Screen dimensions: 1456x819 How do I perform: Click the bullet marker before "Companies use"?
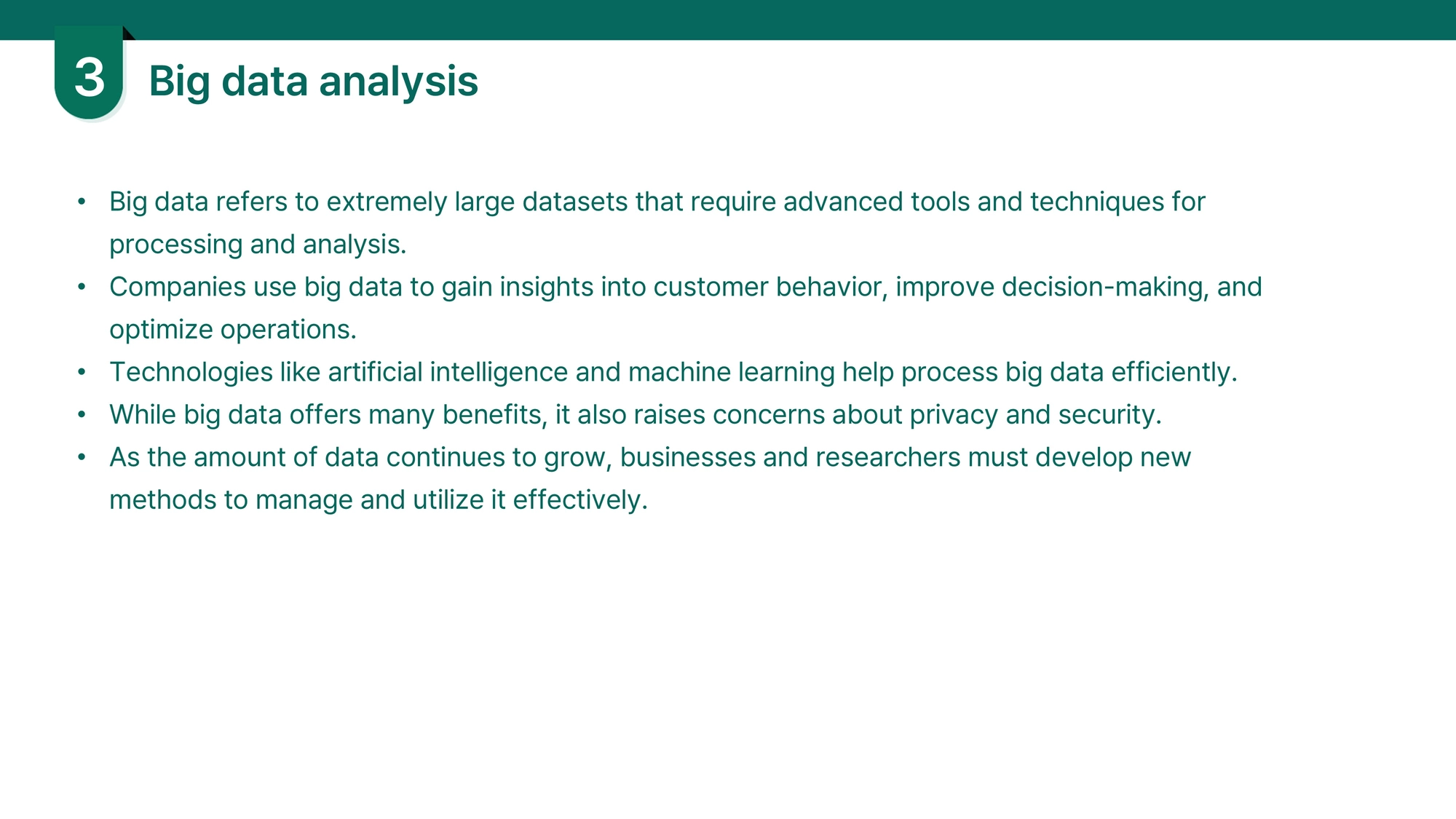pyautogui.click(x=82, y=287)
